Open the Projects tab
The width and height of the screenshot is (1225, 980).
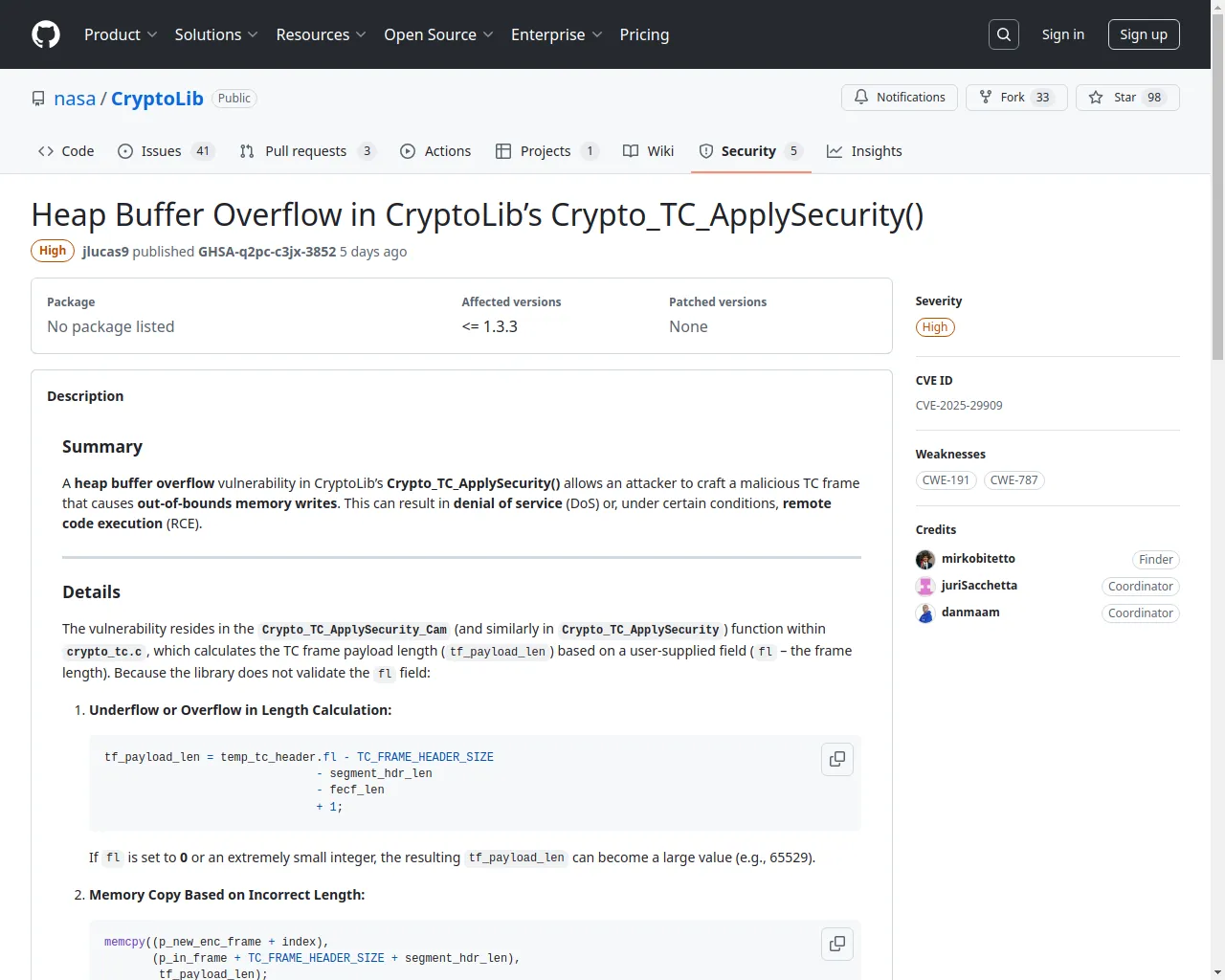(547, 151)
